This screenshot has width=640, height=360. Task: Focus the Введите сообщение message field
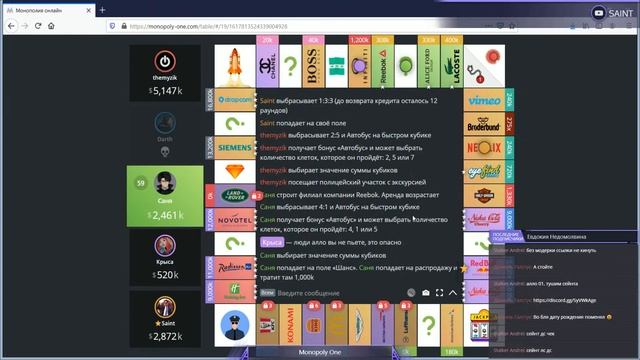pyautogui.click(x=341, y=293)
